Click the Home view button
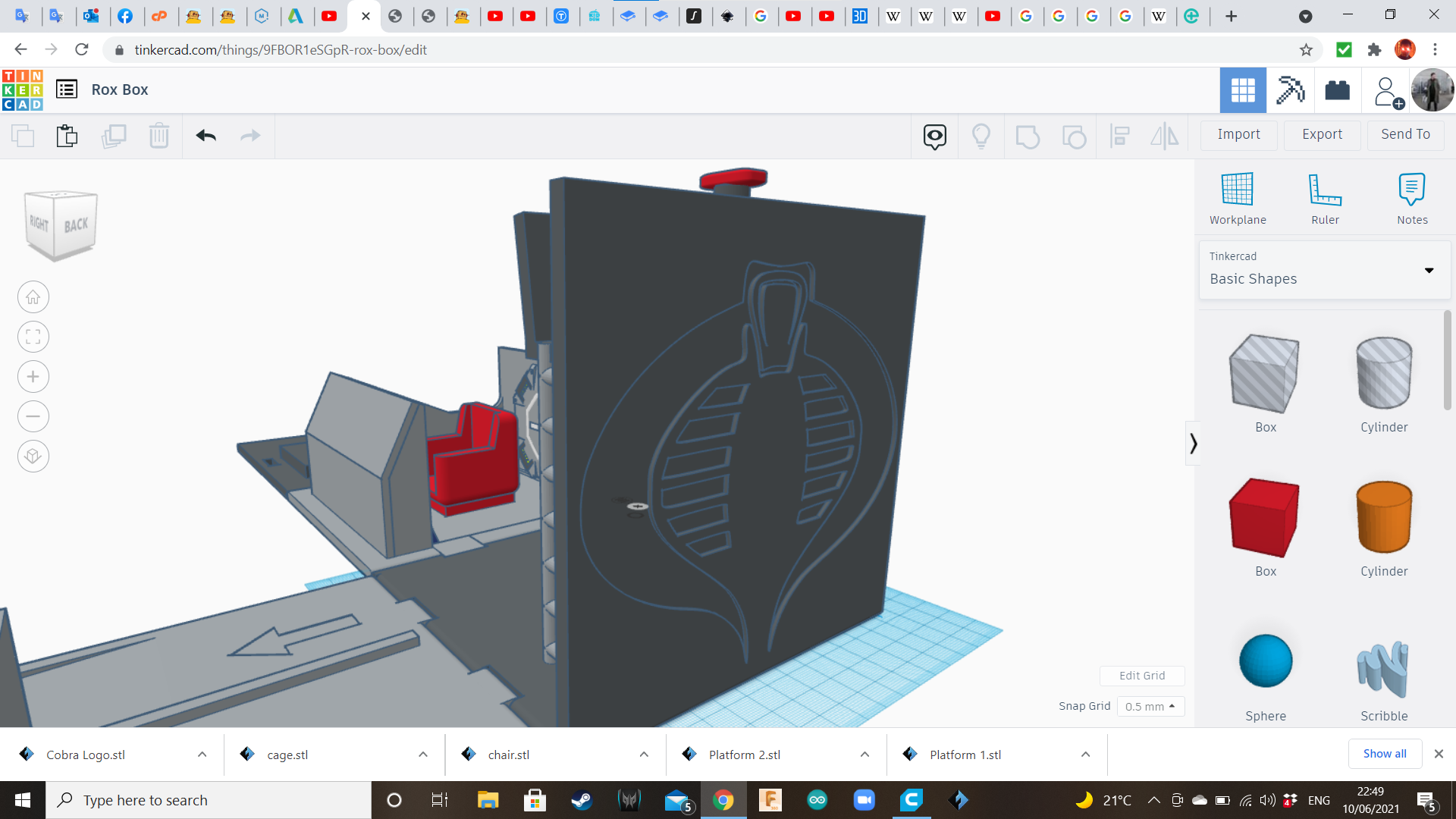 coord(33,297)
